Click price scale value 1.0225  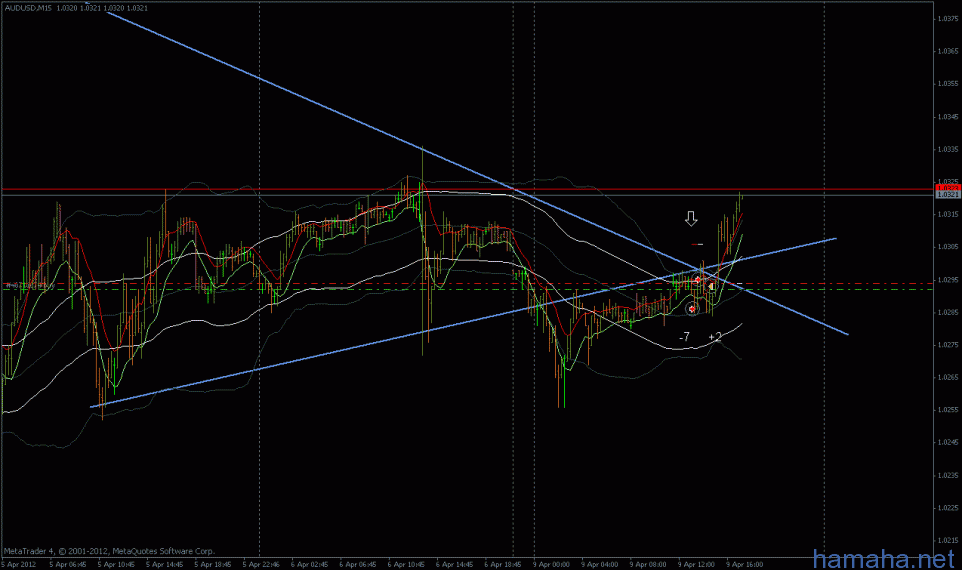click(x=948, y=508)
